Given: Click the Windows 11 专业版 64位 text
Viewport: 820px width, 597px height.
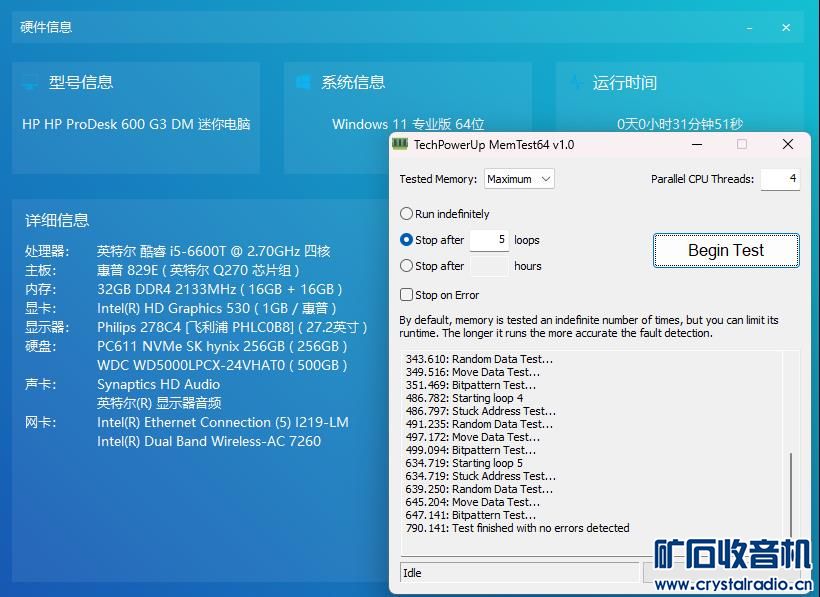Looking at the screenshot, I should coord(408,124).
